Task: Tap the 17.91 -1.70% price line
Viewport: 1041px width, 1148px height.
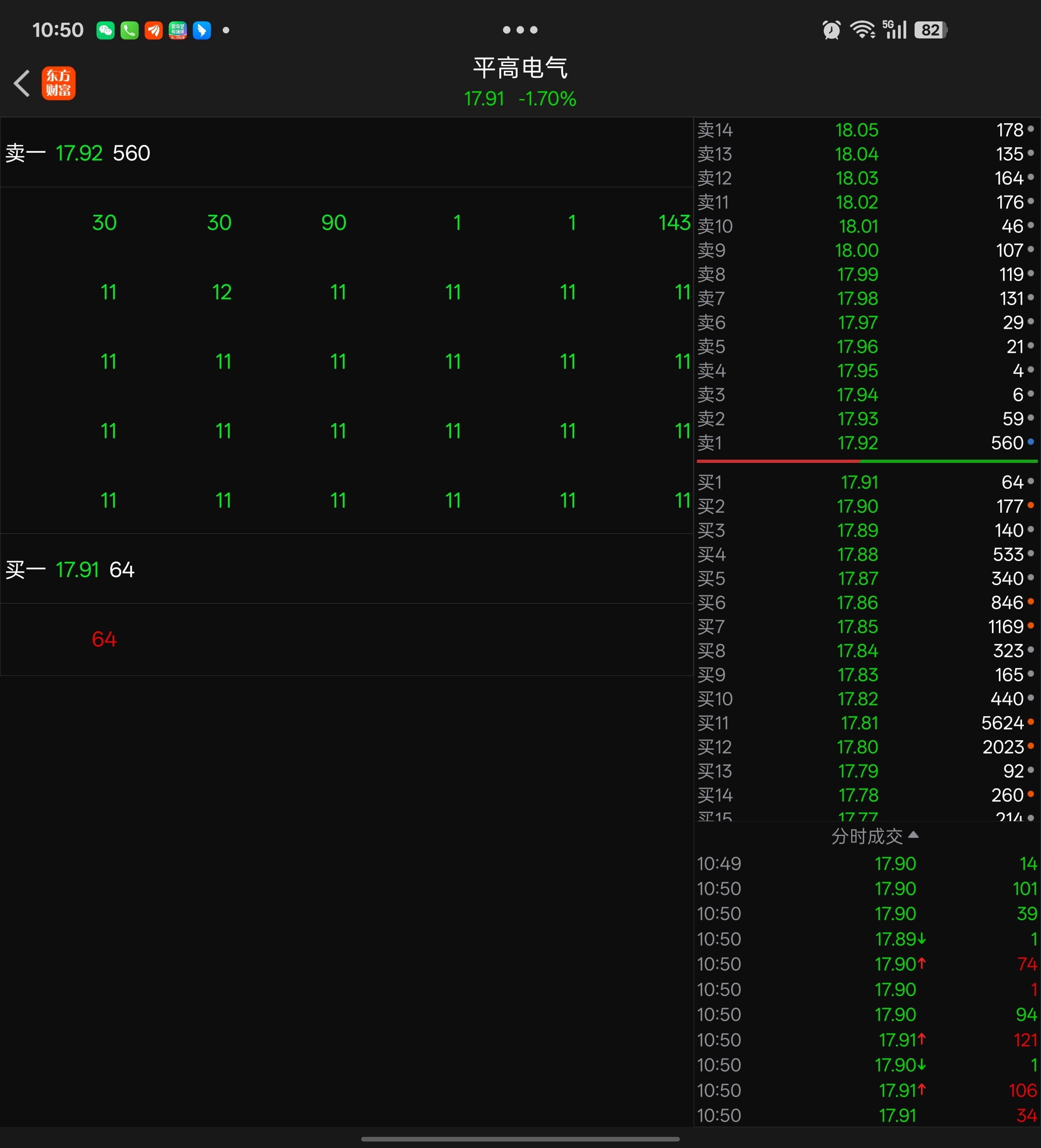Action: point(520,99)
